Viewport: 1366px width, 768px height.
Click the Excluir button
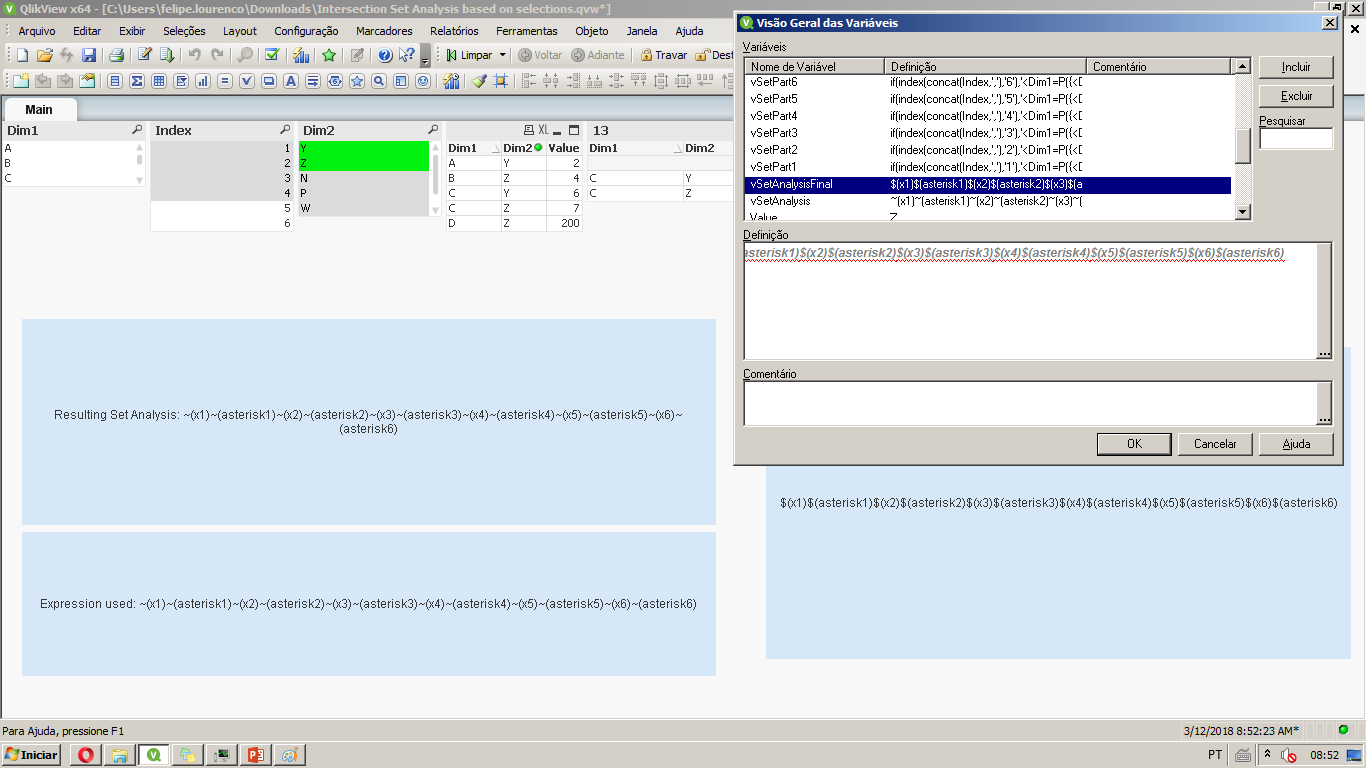1296,96
